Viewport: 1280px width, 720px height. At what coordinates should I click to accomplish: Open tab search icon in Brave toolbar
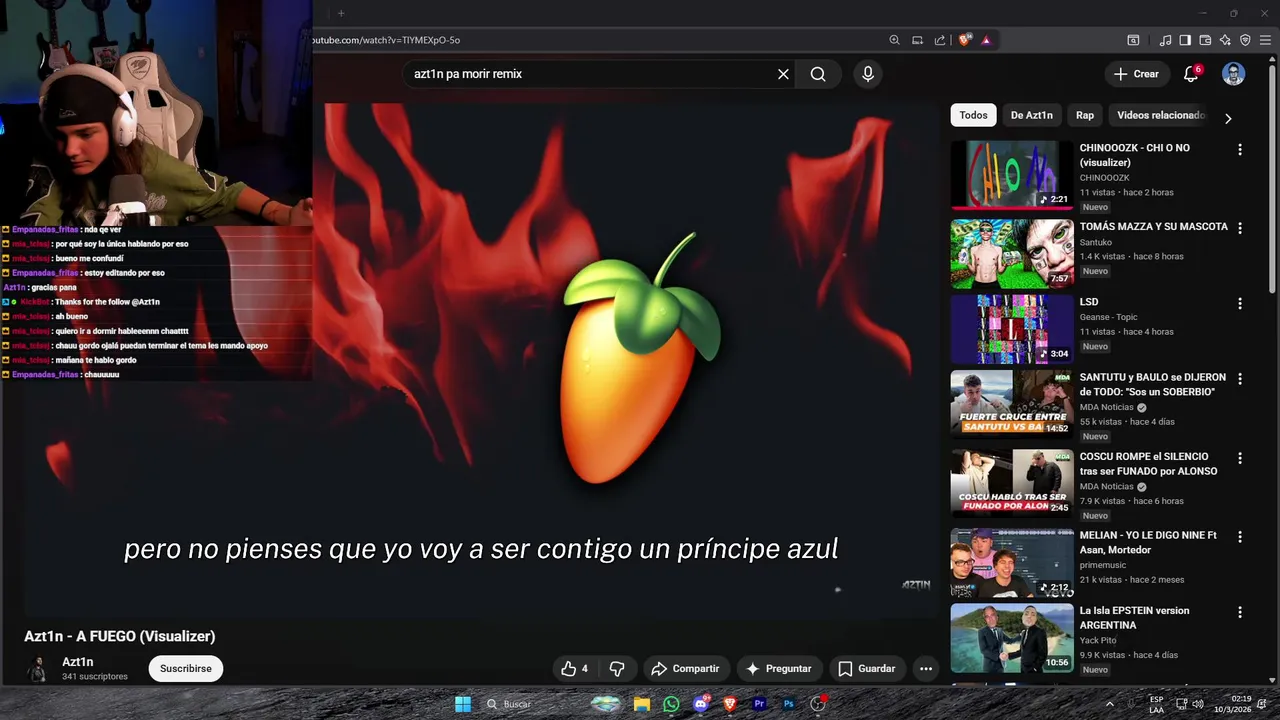[x=1133, y=40]
